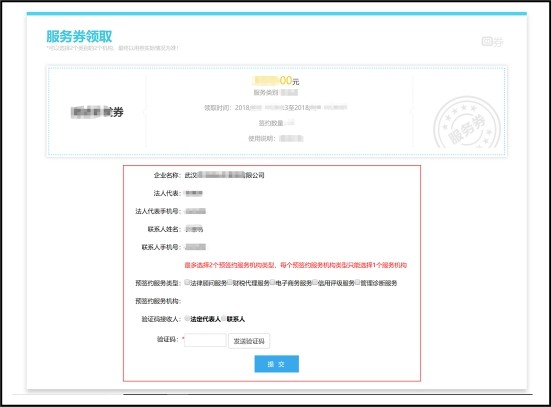Select the 管理诊断服务 checkbox
Screen dimensions: 552x407
(x=358, y=282)
